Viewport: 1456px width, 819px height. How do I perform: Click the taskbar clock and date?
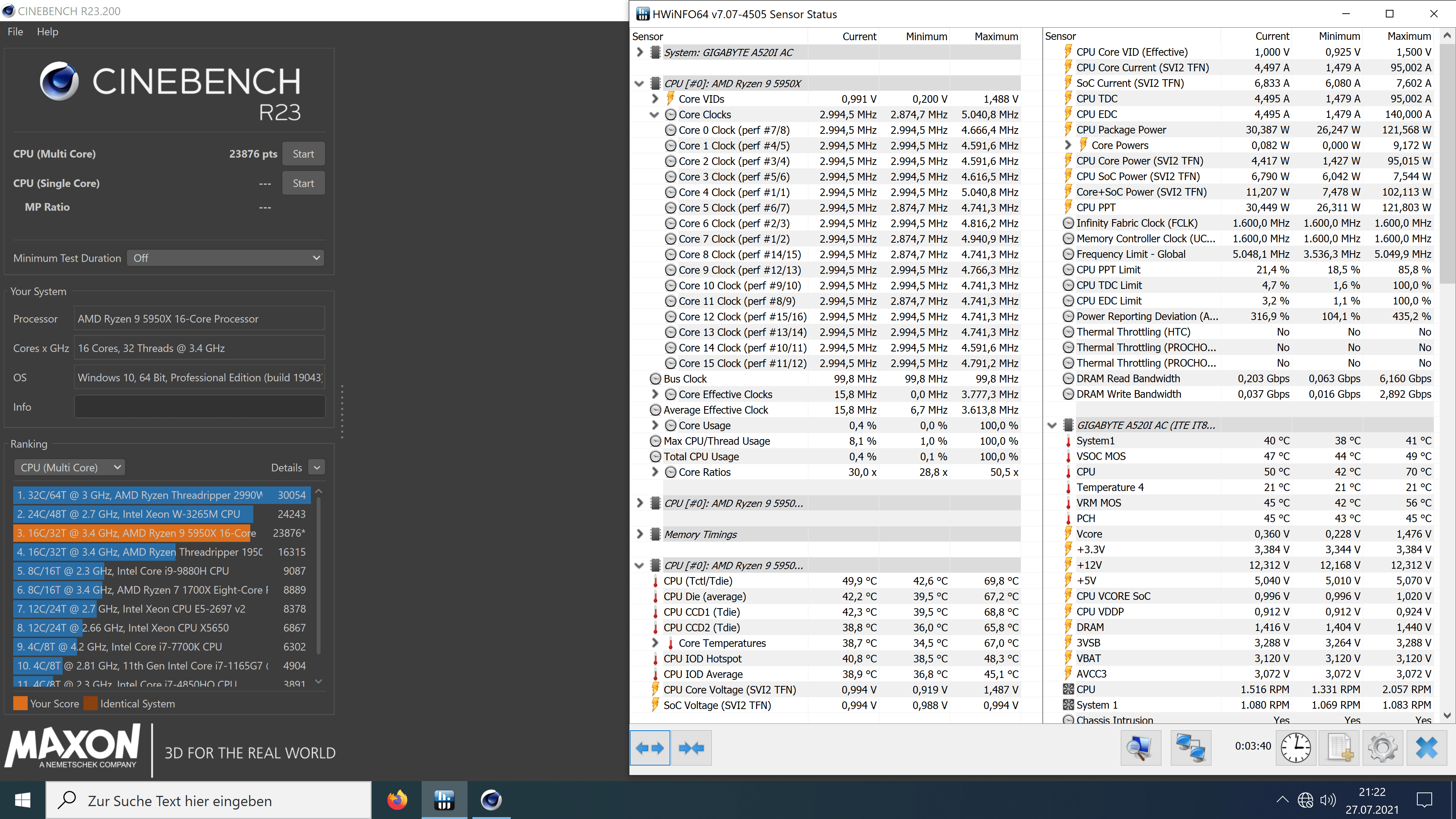(1372, 800)
